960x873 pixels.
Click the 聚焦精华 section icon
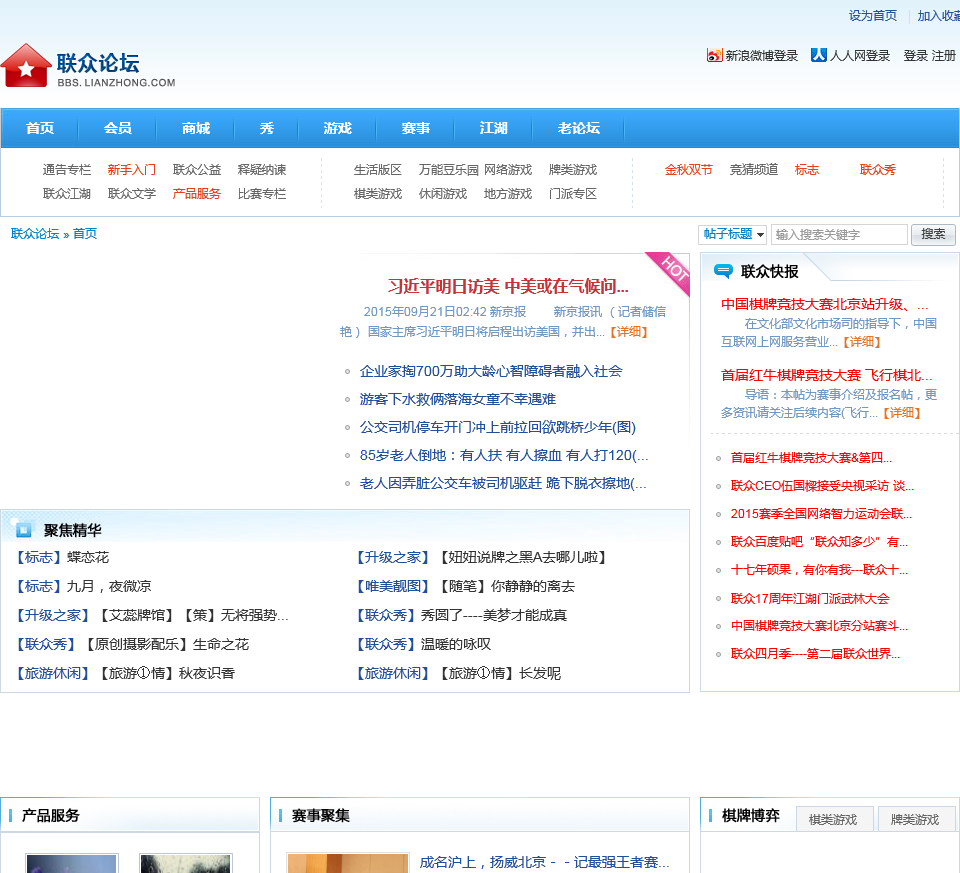[x=23, y=529]
